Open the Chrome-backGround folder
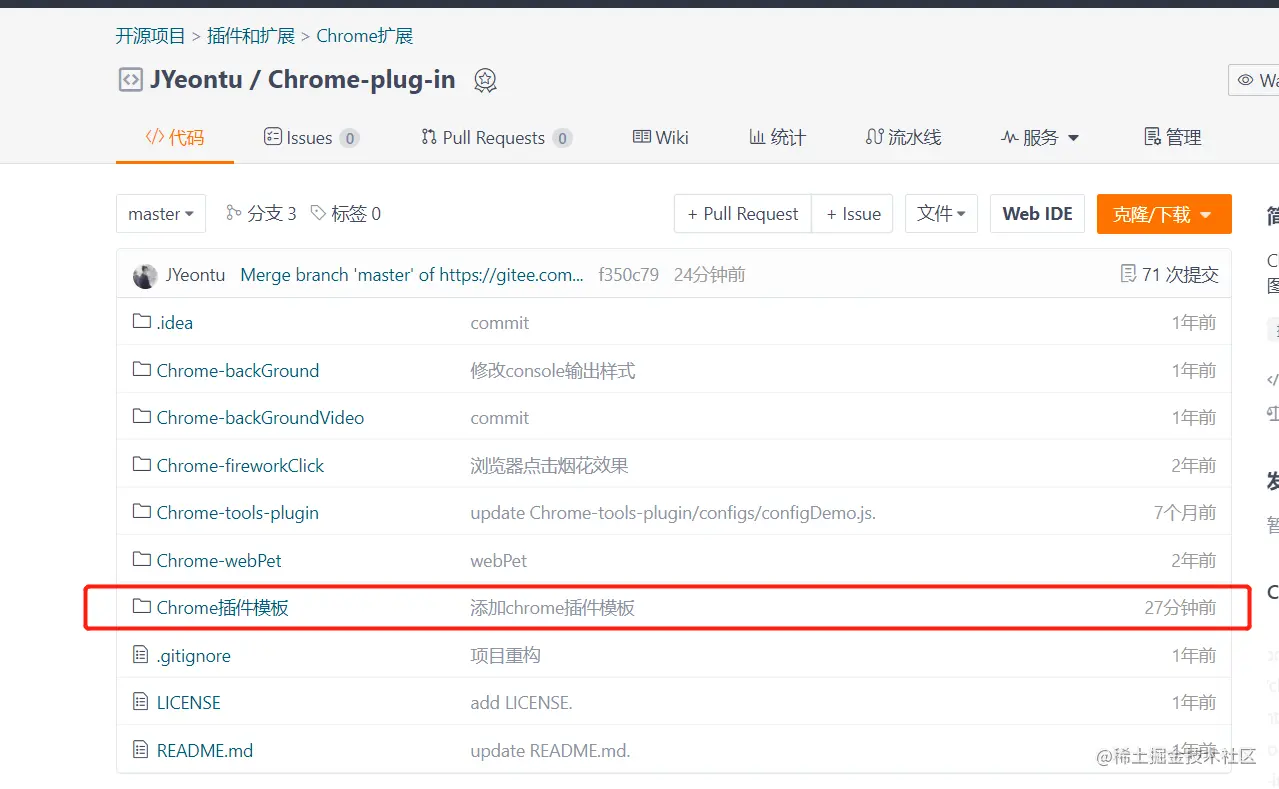The width and height of the screenshot is (1279, 789). click(238, 370)
